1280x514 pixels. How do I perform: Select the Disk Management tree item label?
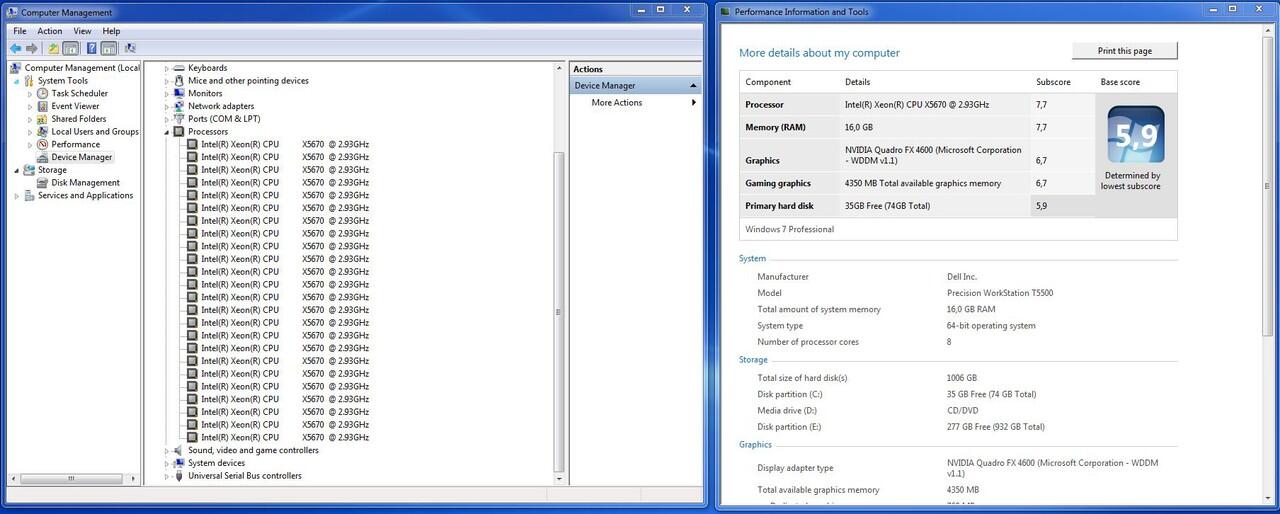(86, 183)
